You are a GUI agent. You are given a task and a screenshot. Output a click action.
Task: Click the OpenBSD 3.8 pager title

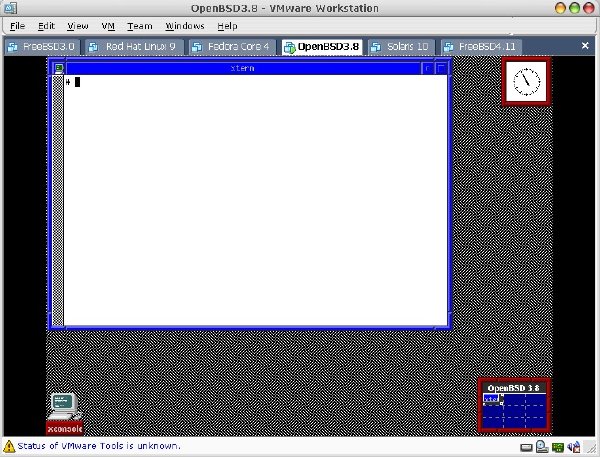514,388
